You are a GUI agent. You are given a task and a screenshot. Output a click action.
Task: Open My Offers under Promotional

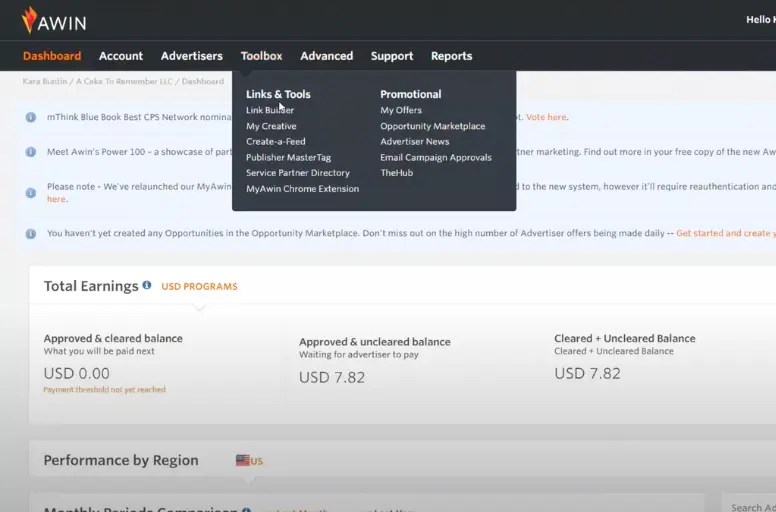401,110
